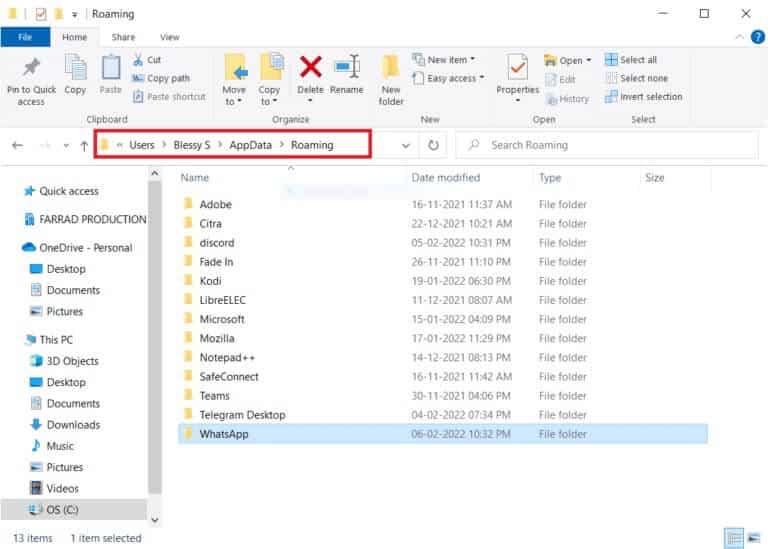Open the recent locations dropdown arrow
The image size is (768, 549).
tap(66, 145)
